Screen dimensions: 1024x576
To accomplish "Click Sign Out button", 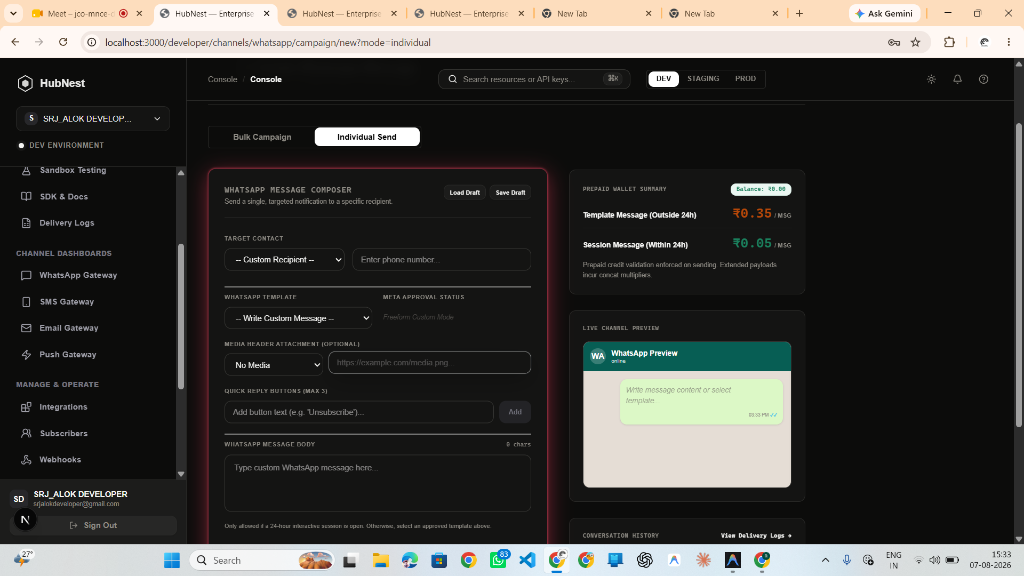I will point(93,525).
